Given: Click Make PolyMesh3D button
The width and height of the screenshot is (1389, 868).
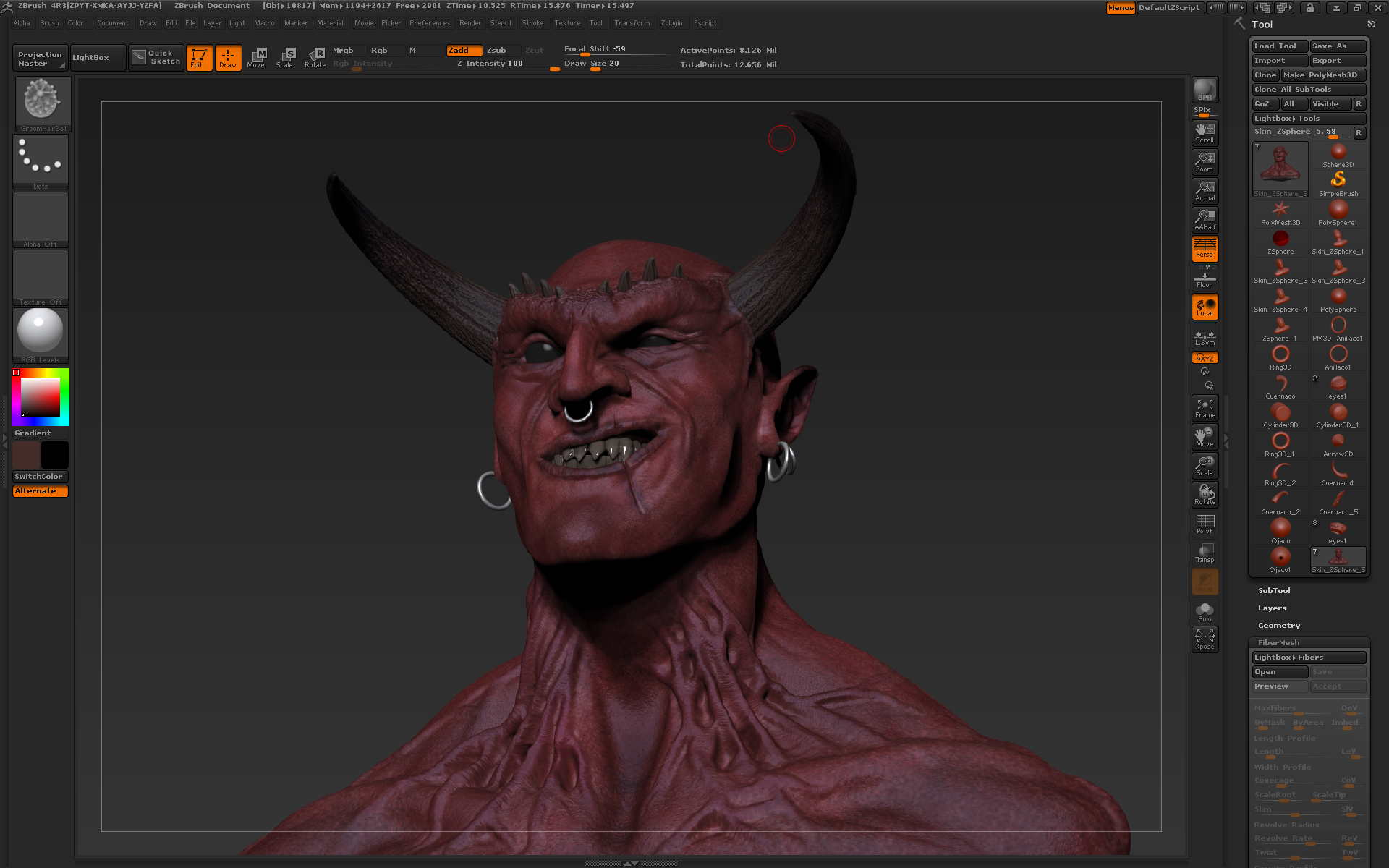Looking at the screenshot, I should pyautogui.click(x=1322, y=75).
